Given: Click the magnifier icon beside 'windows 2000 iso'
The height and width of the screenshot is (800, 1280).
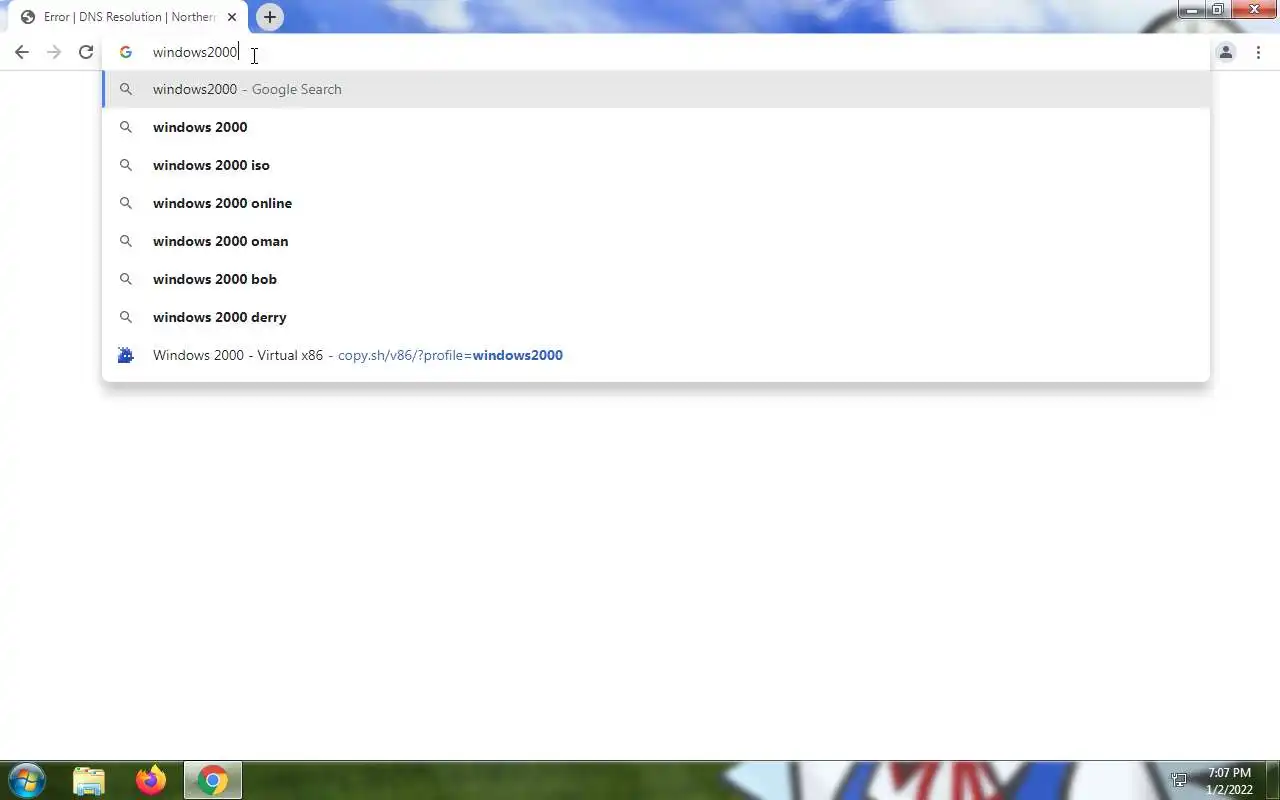Looking at the screenshot, I should click(126, 165).
